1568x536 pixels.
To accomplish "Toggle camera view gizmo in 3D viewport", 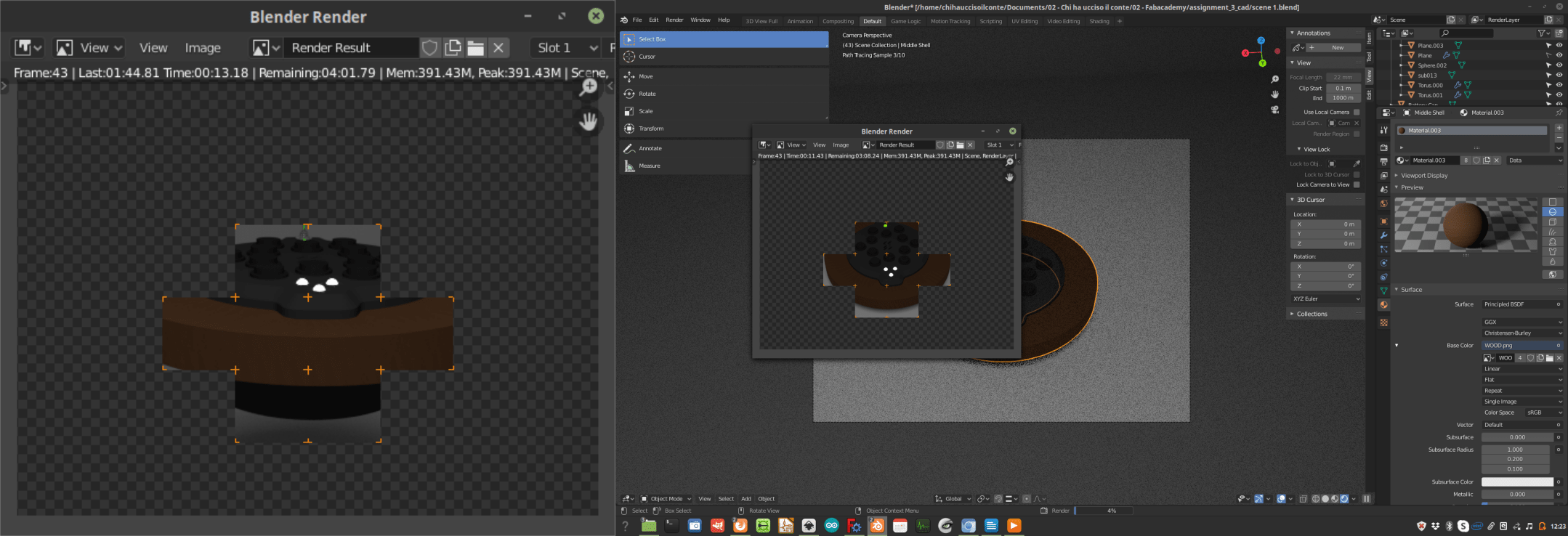I will click(x=1274, y=110).
